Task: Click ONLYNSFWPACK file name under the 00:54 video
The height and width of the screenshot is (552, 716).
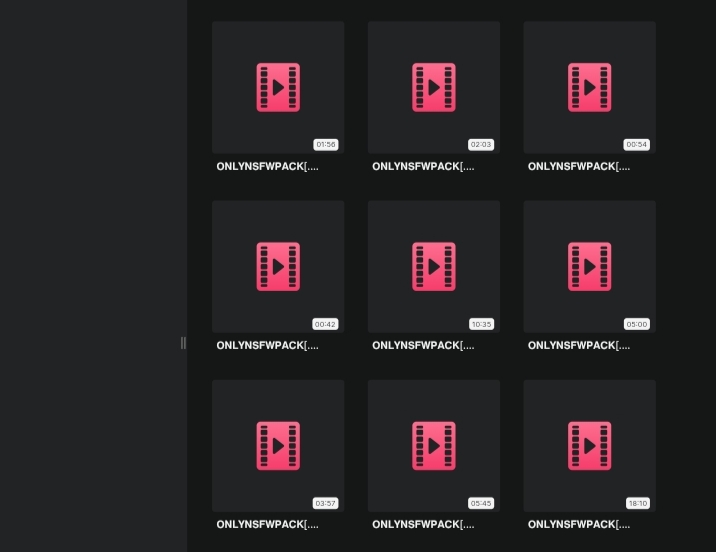Action: click(x=579, y=167)
